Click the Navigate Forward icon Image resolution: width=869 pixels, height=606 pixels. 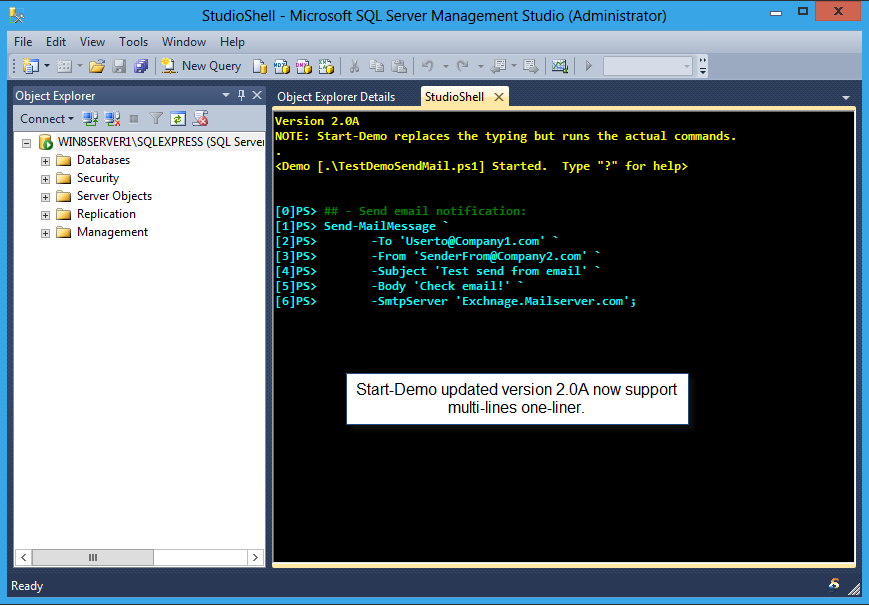click(x=530, y=67)
